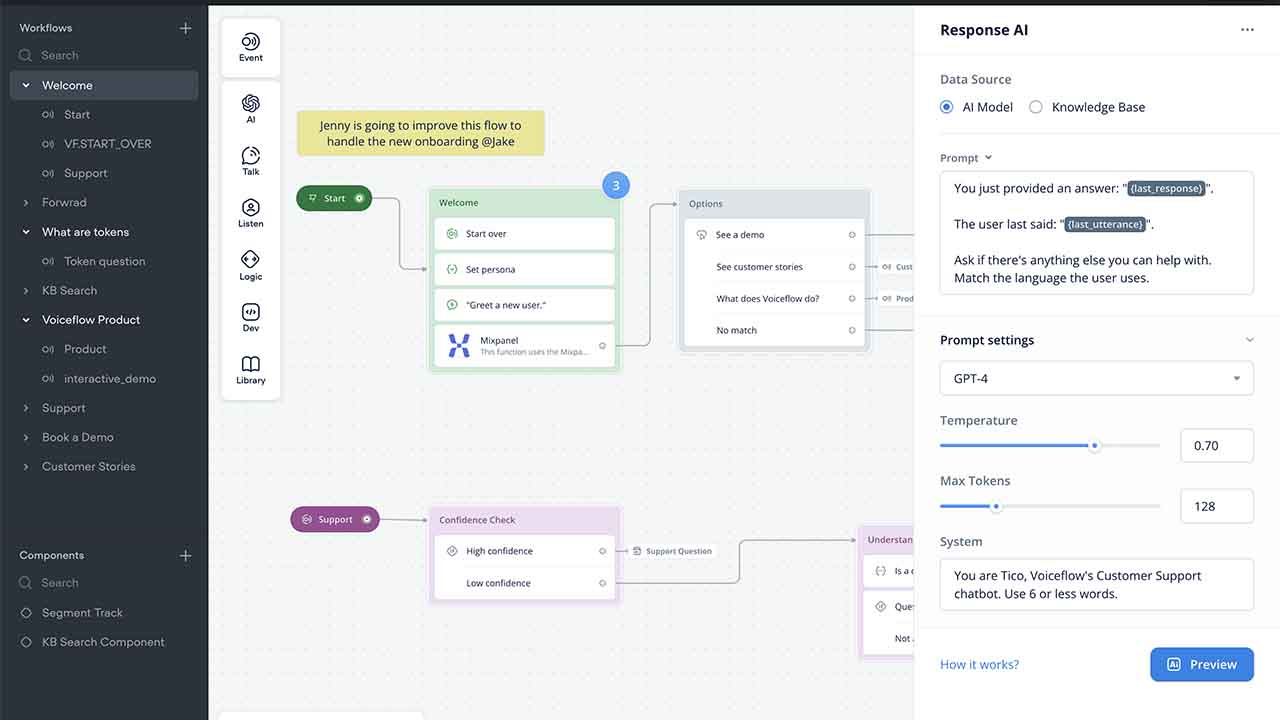Edit the Temperature value 0.70 field

click(x=1217, y=446)
